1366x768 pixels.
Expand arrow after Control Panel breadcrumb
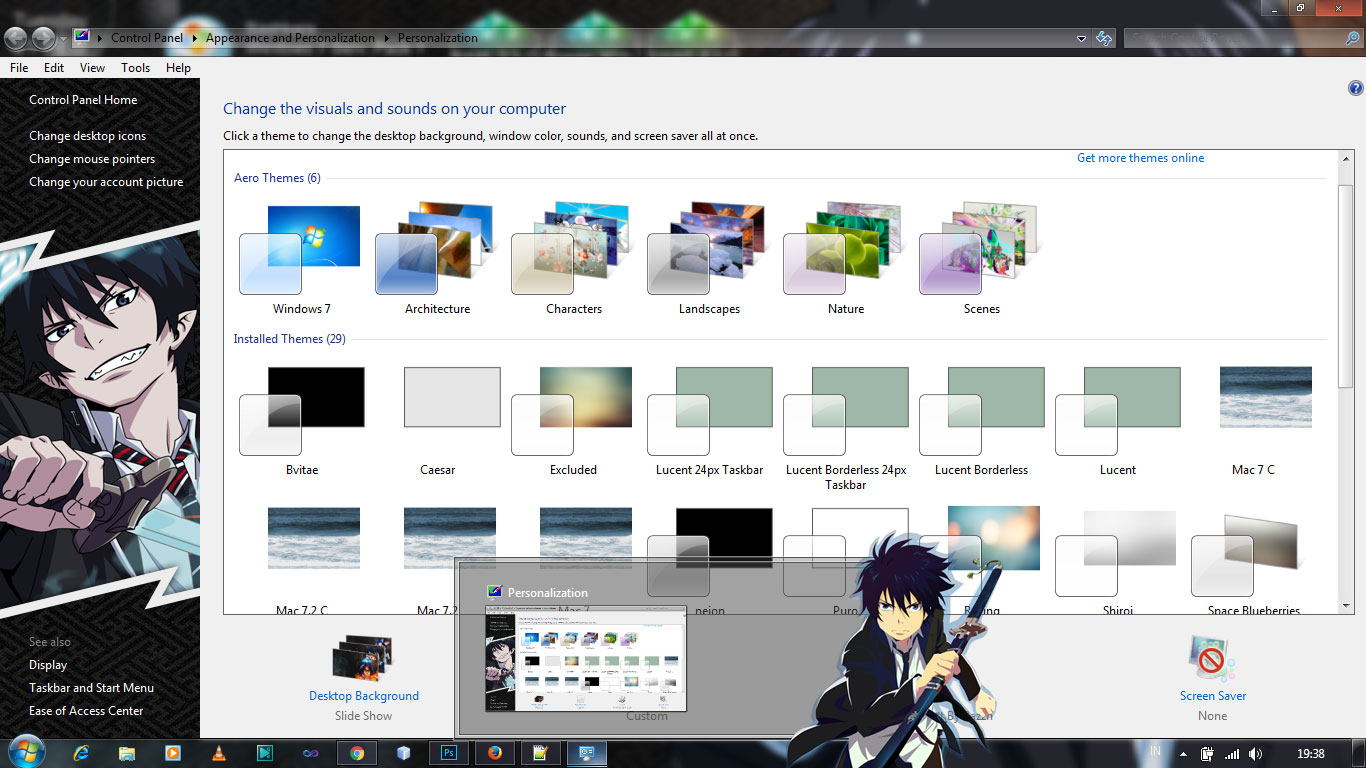[195, 38]
